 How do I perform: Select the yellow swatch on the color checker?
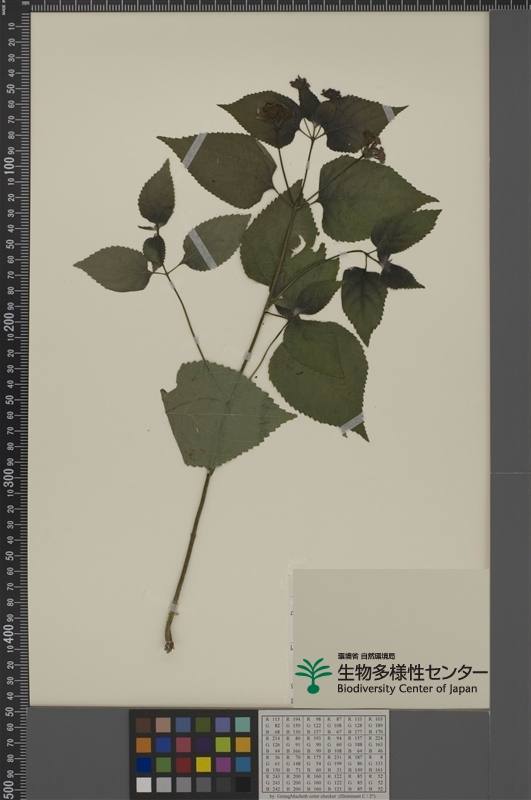(203, 764)
